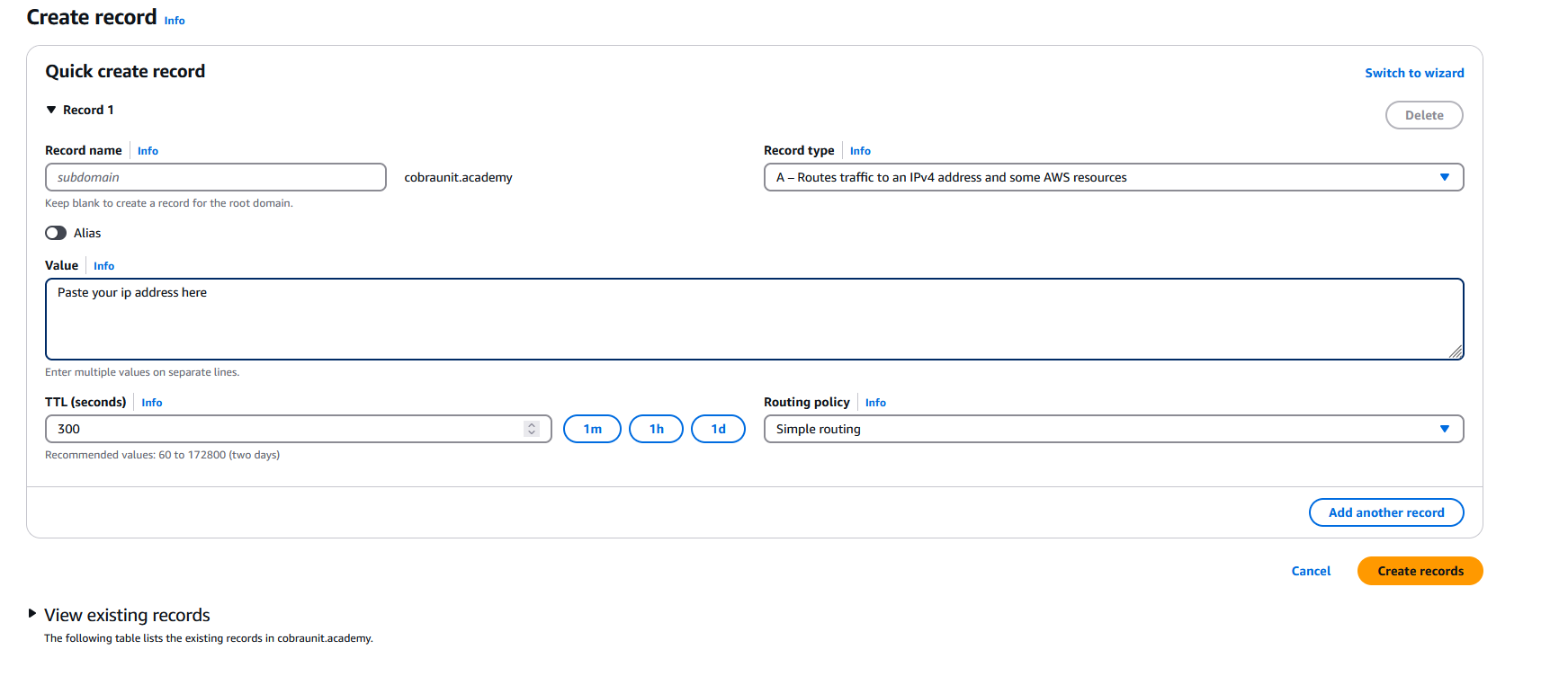1568x685 pixels.
Task: Open the Routing policy dropdown
Action: pos(1114,429)
